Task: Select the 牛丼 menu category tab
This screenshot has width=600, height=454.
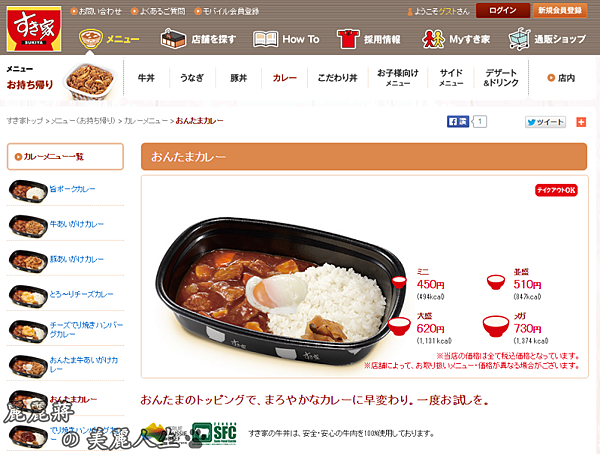Action: [146, 78]
